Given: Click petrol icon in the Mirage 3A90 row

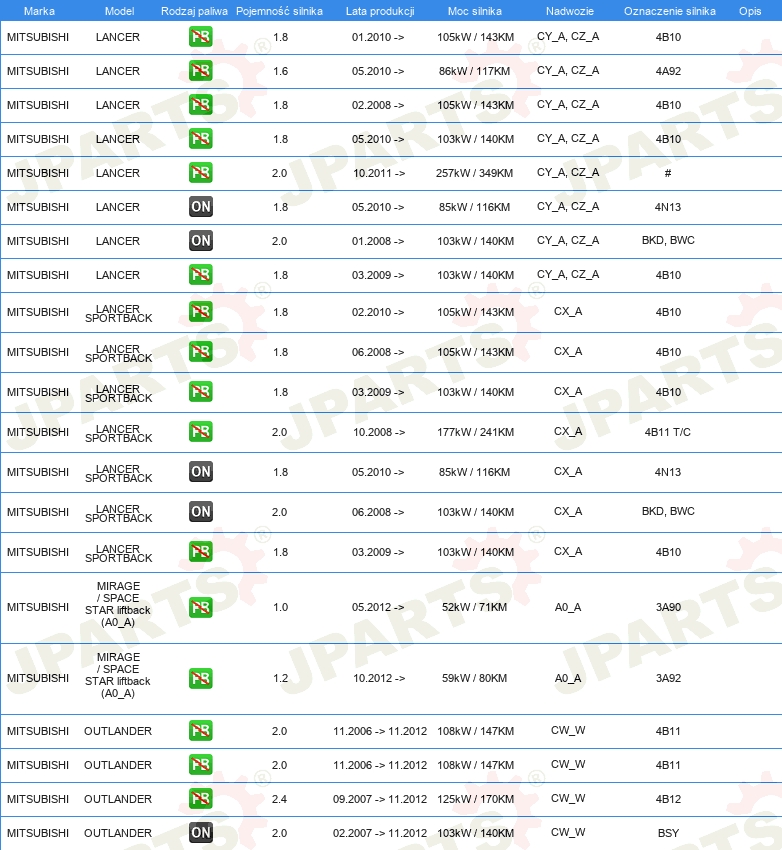Looking at the screenshot, I should [201, 607].
